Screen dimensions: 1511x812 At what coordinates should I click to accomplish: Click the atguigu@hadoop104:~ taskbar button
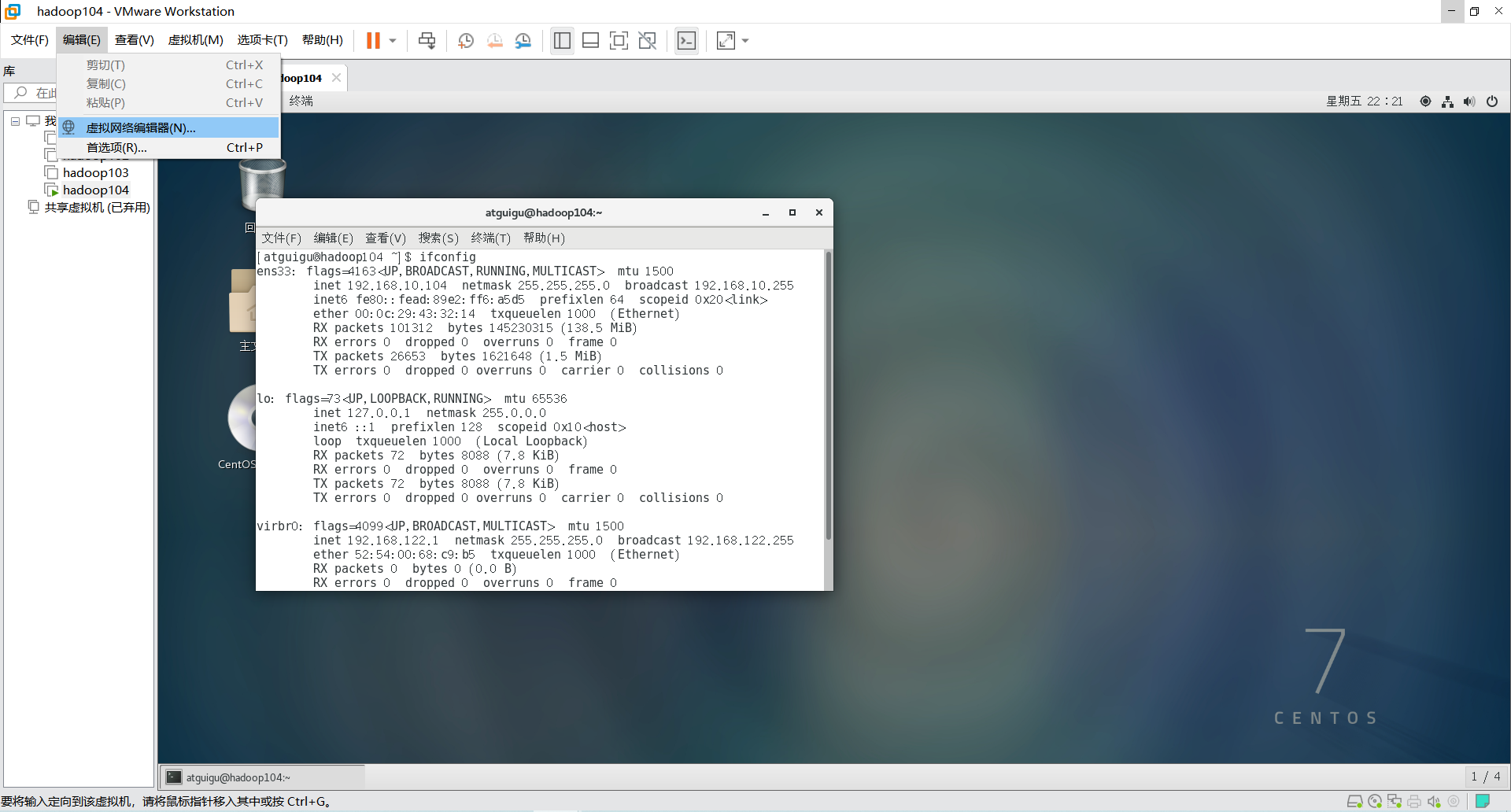(x=263, y=777)
